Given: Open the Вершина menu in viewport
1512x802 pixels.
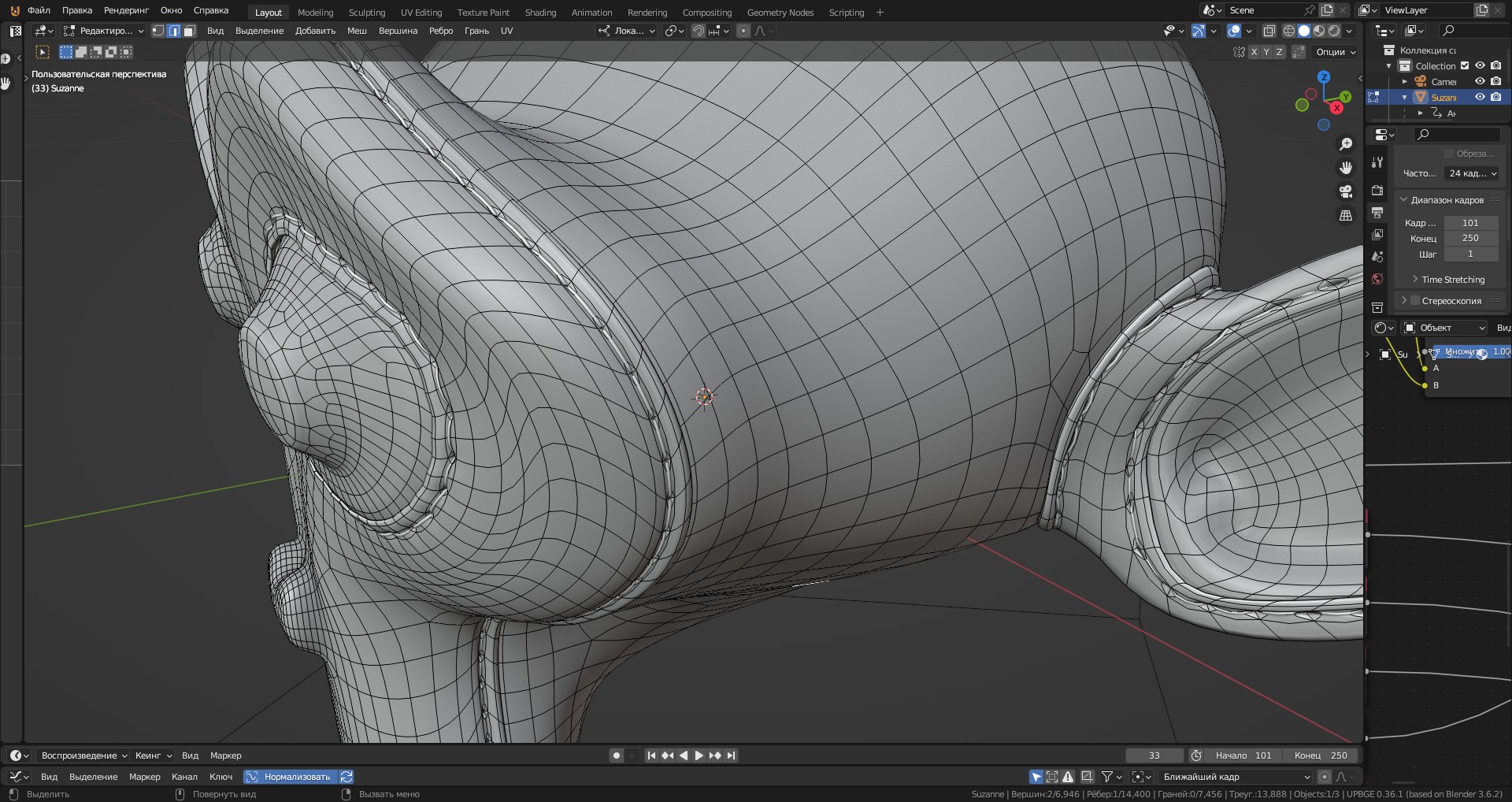Looking at the screenshot, I should [x=398, y=31].
